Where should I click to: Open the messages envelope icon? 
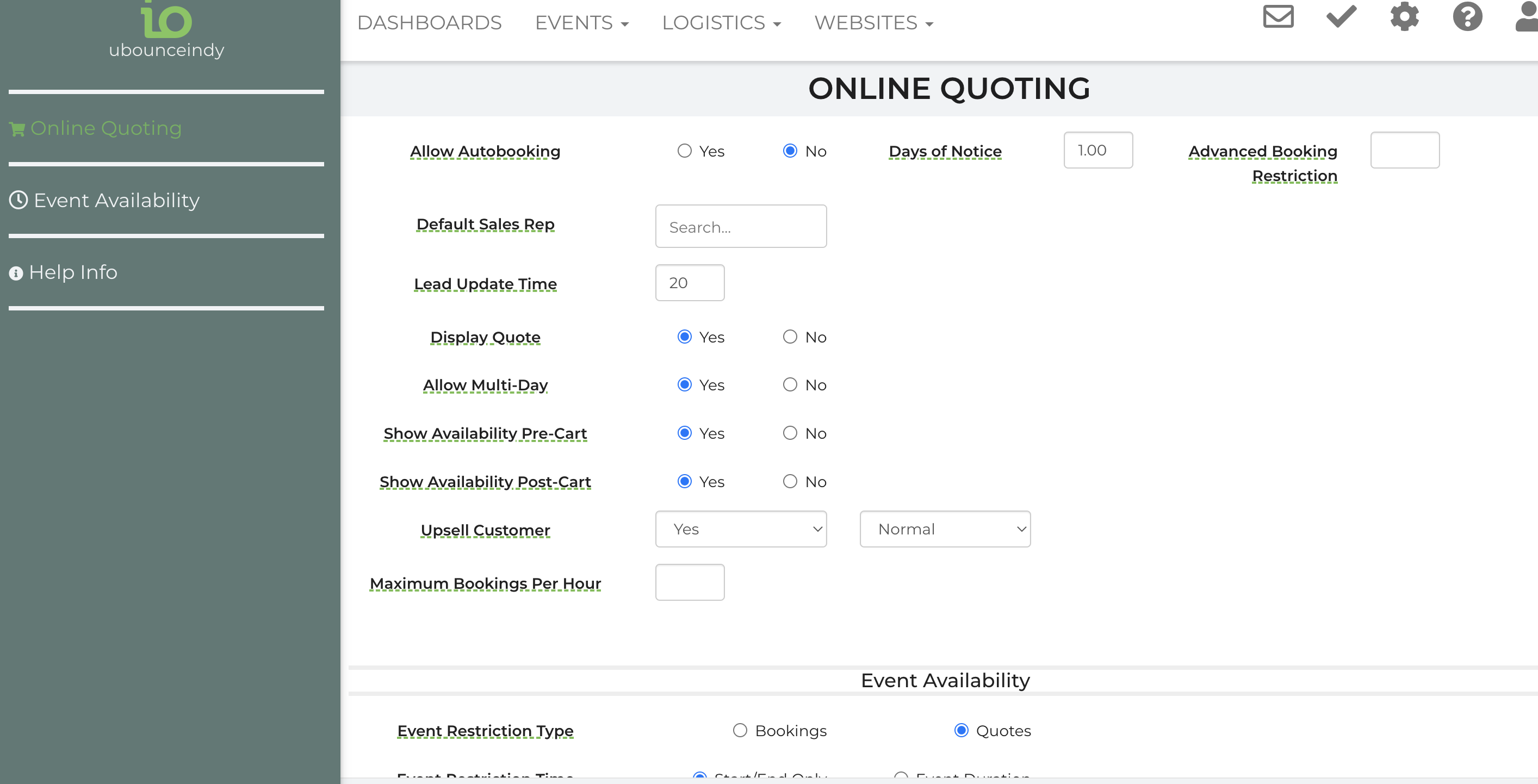pos(1278,16)
